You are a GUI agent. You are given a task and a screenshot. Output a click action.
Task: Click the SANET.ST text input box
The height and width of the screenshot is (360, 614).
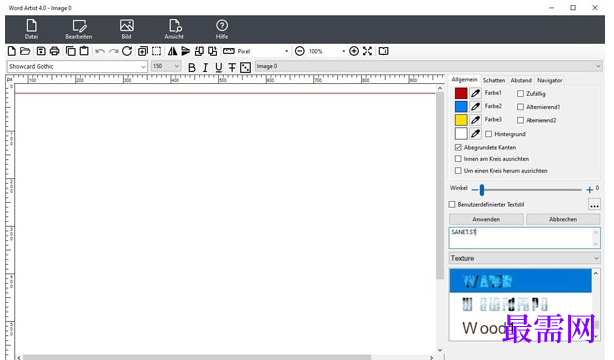pos(524,238)
